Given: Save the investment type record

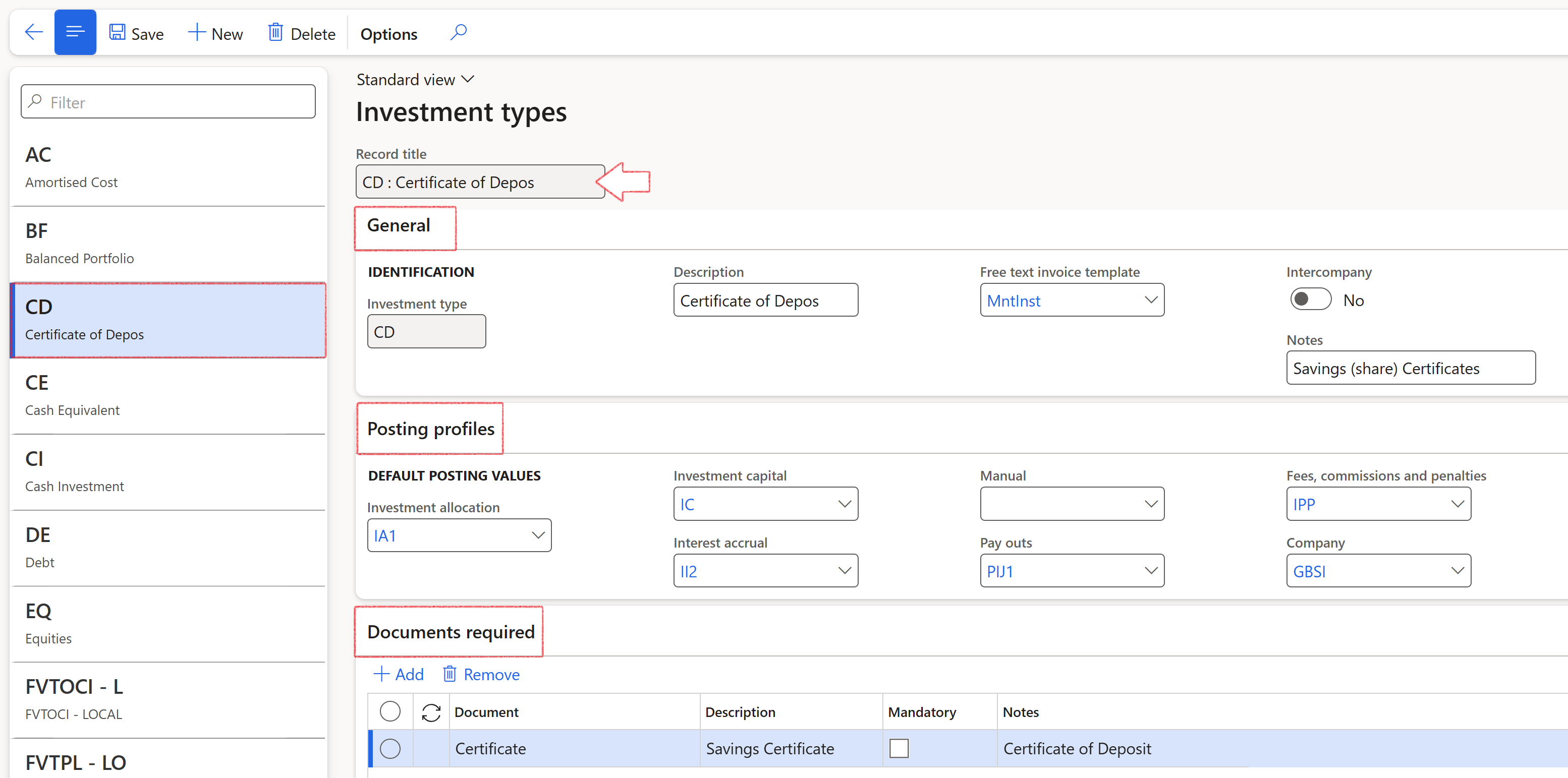Looking at the screenshot, I should (136, 33).
